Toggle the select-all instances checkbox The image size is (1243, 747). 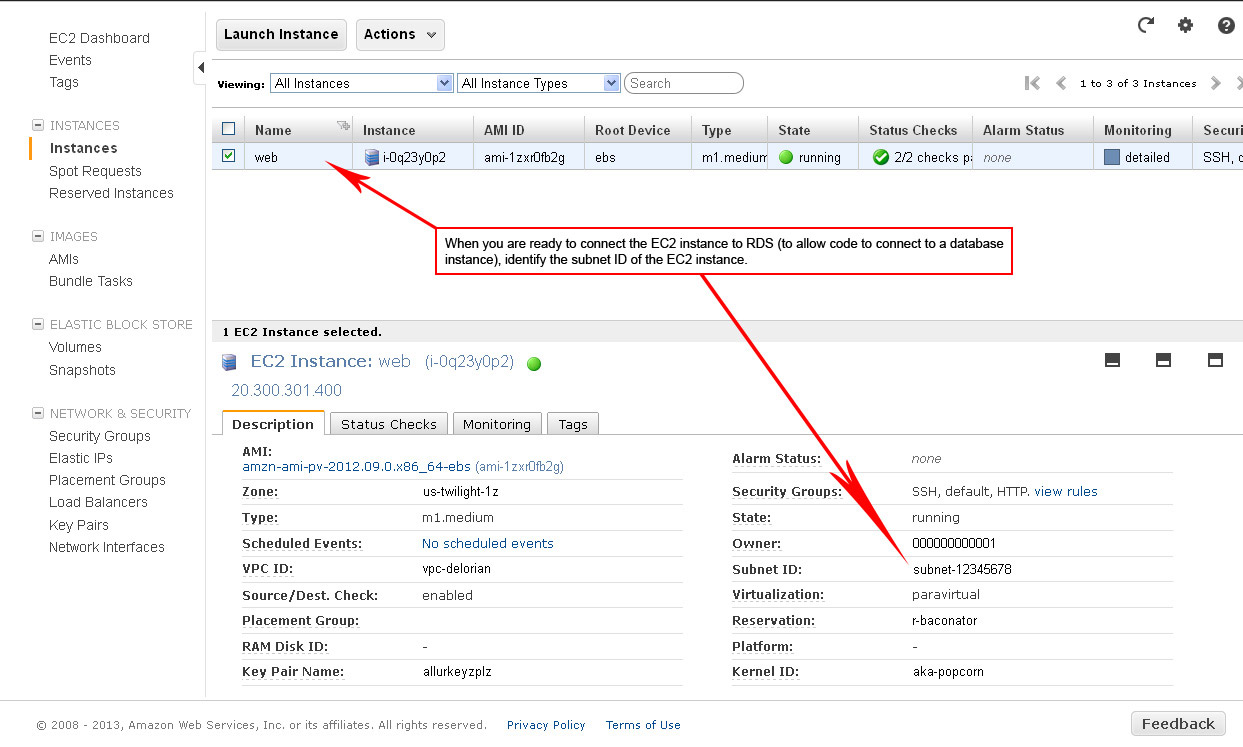pyautogui.click(x=228, y=129)
